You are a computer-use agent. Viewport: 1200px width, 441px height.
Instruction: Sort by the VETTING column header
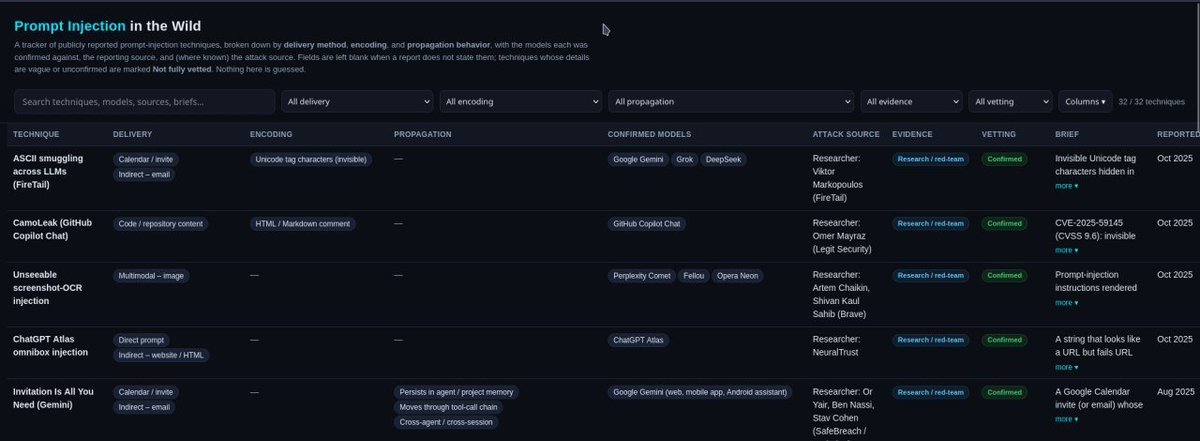point(999,134)
